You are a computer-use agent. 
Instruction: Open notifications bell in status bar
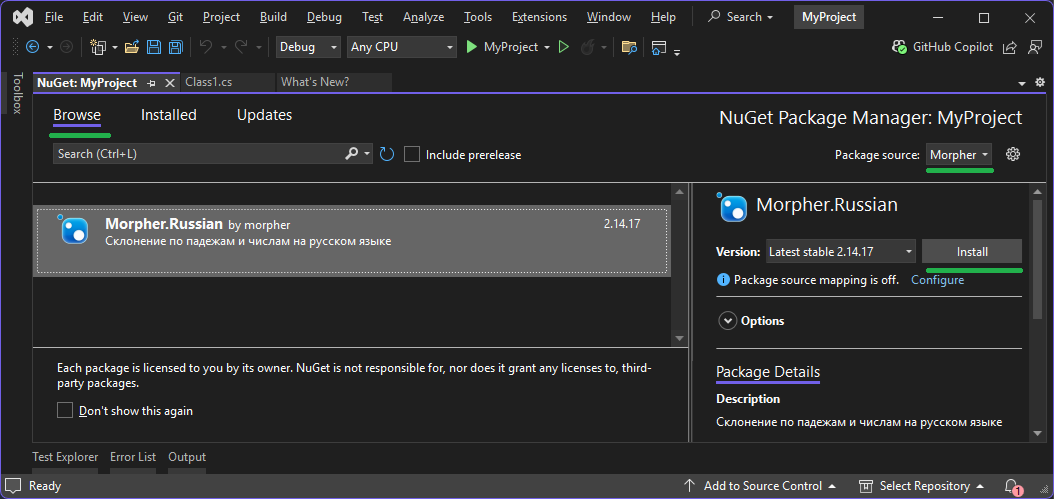click(x=1012, y=486)
